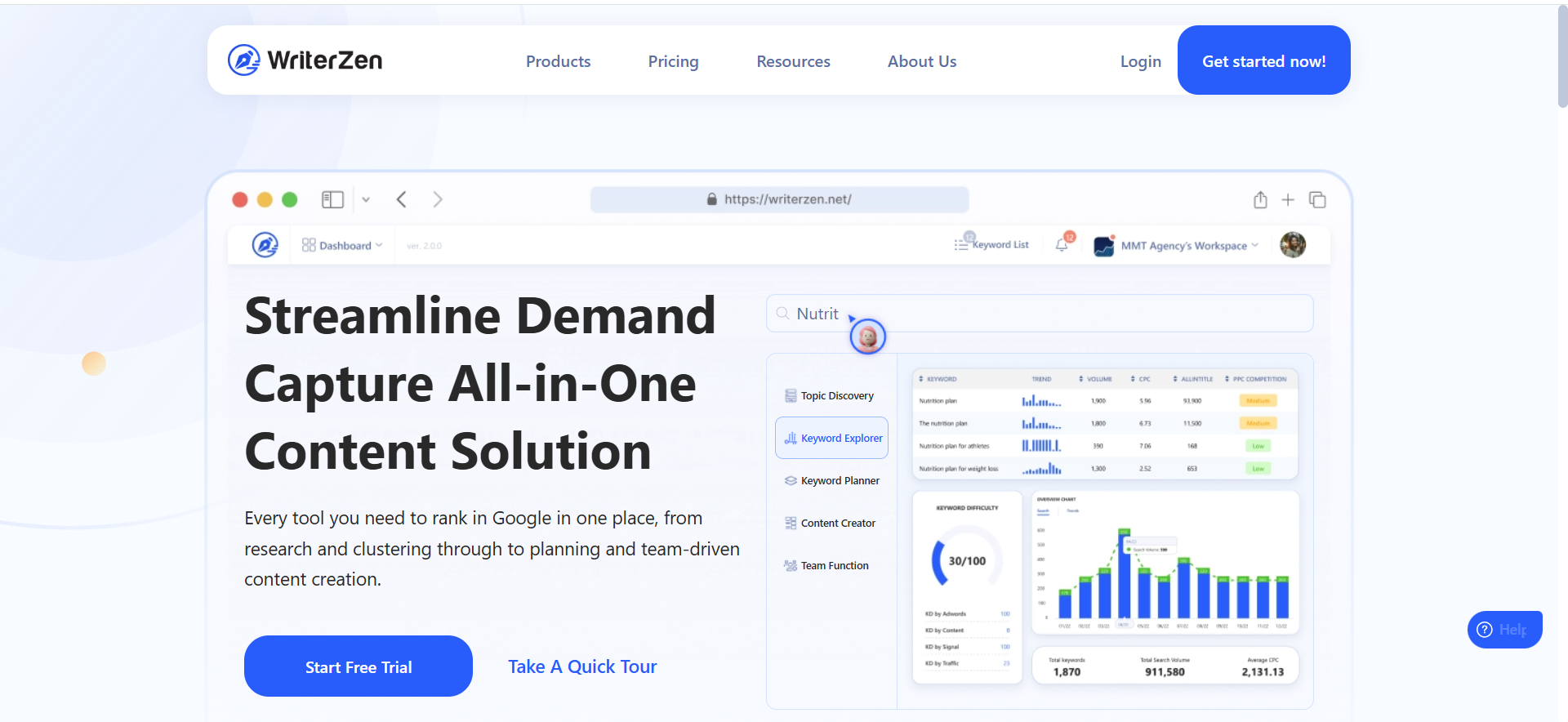Image resolution: width=1568 pixels, height=722 pixels.
Task: Click the WriterZen app logo in dashboard bar
Action: [265, 245]
